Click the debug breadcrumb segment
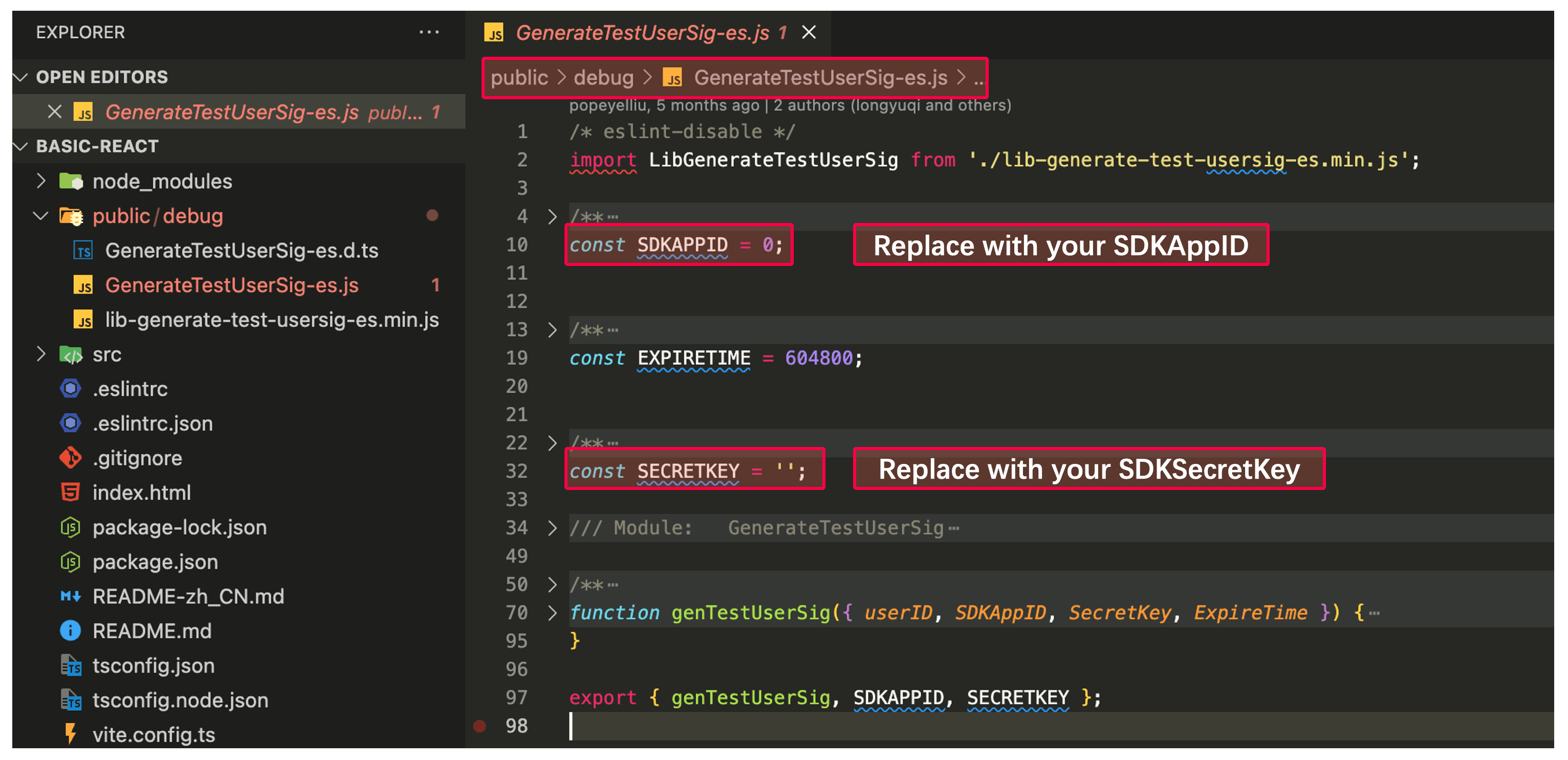Image resolution: width=1568 pixels, height=760 pixels. [x=603, y=78]
